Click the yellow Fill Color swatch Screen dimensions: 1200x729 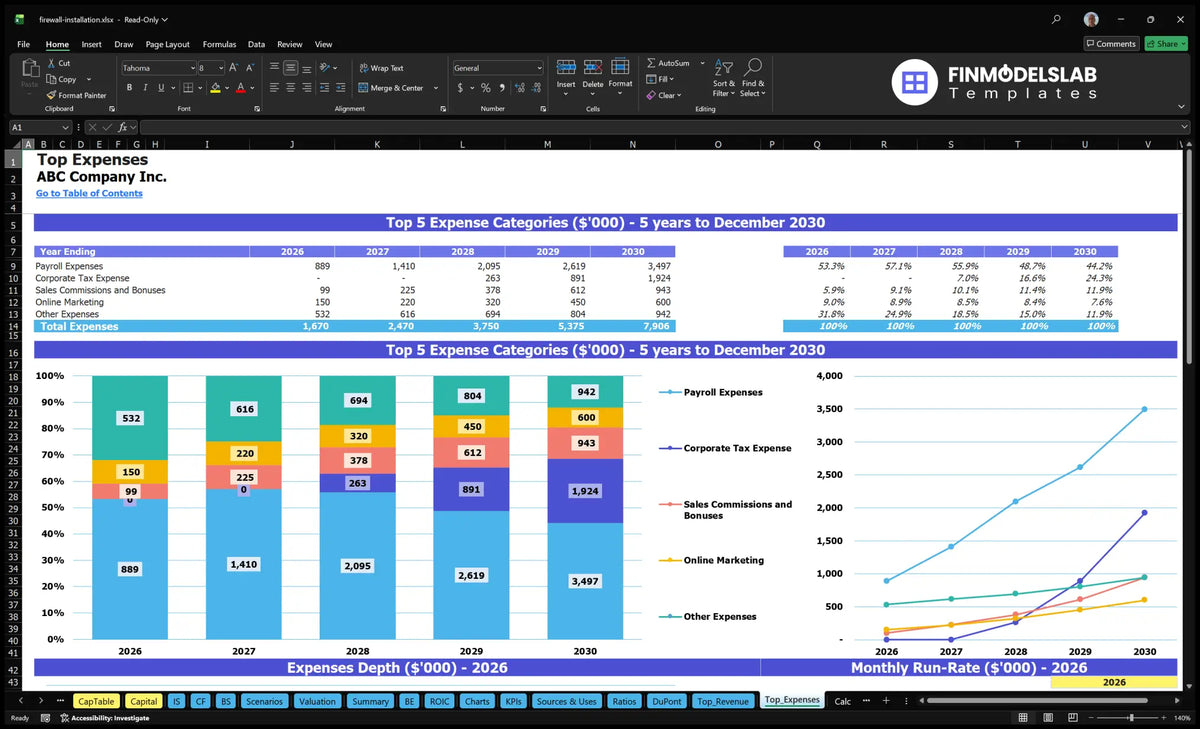pyautogui.click(x=216, y=88)
